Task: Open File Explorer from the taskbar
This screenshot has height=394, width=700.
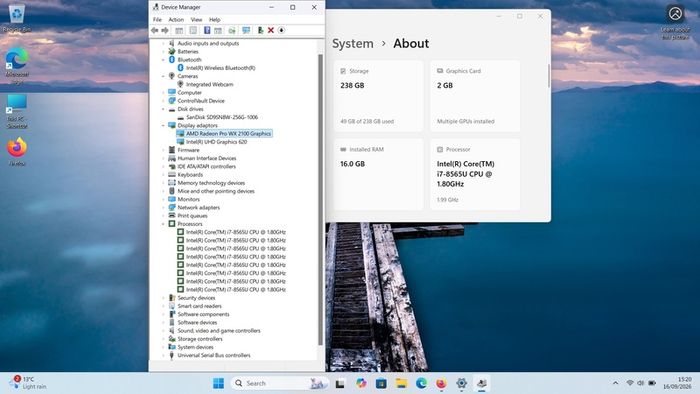Action: 401,383
